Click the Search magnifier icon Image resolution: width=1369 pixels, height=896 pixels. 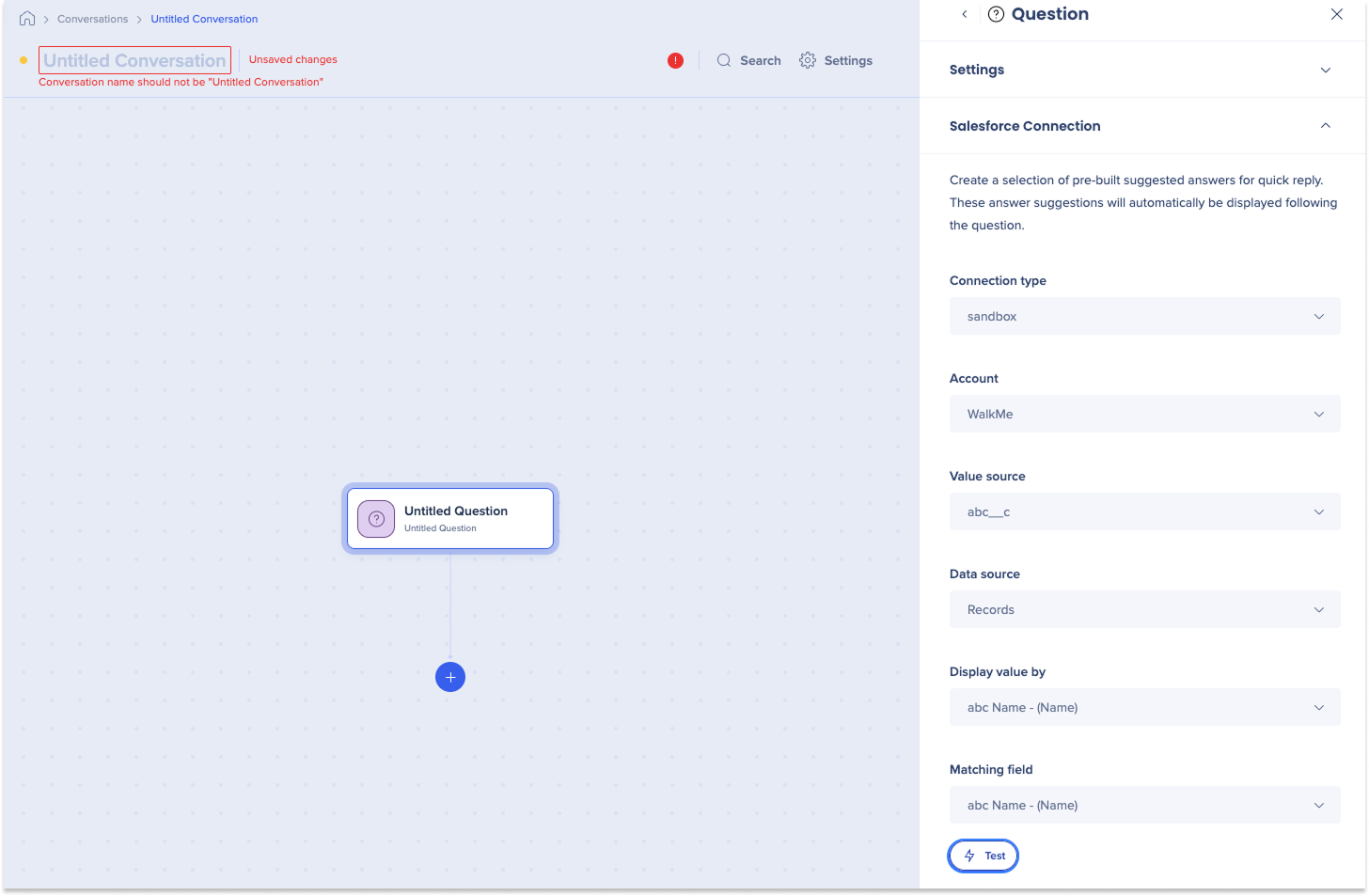tap(724, 60)
